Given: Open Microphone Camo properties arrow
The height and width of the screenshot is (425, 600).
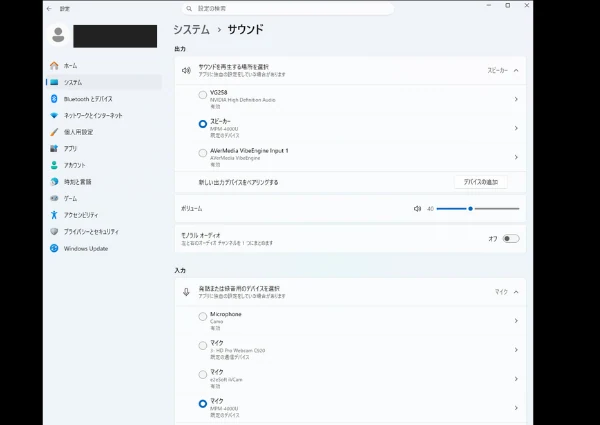Looking at the screenshot, I should click(x=516, y=321).
